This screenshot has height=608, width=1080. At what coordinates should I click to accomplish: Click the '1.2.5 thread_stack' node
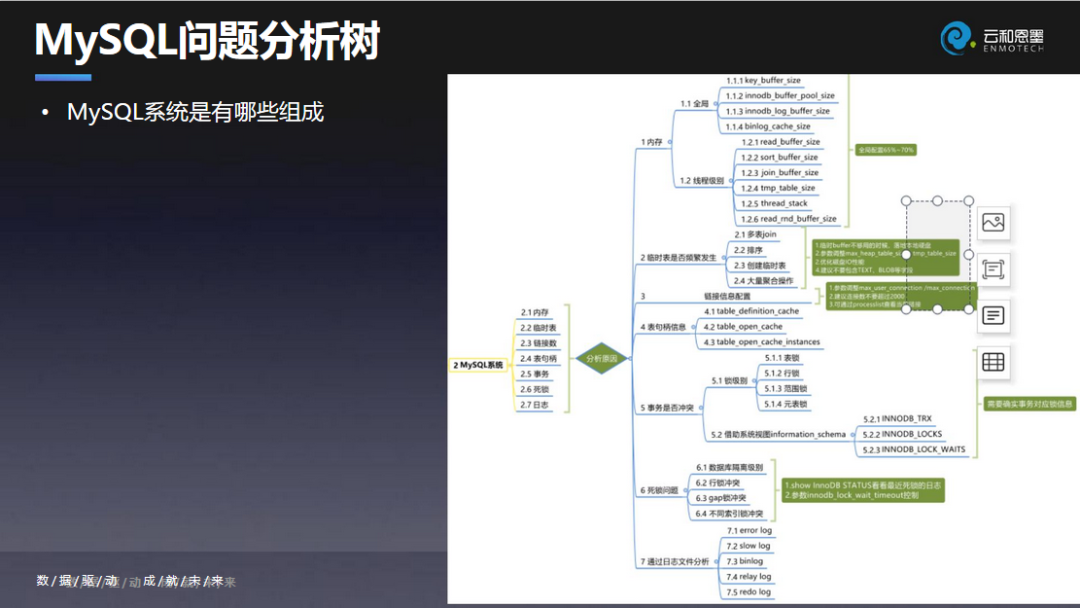point(774,204)
